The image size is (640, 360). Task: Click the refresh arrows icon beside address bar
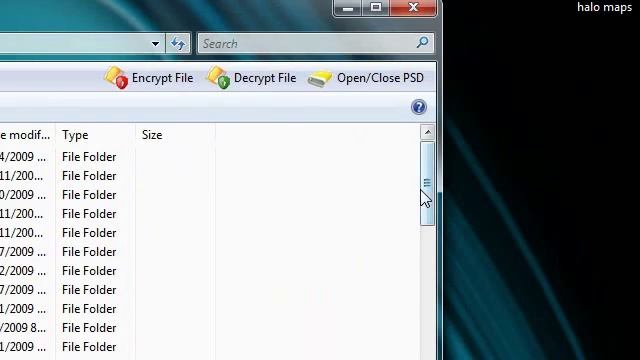point(178,43)
